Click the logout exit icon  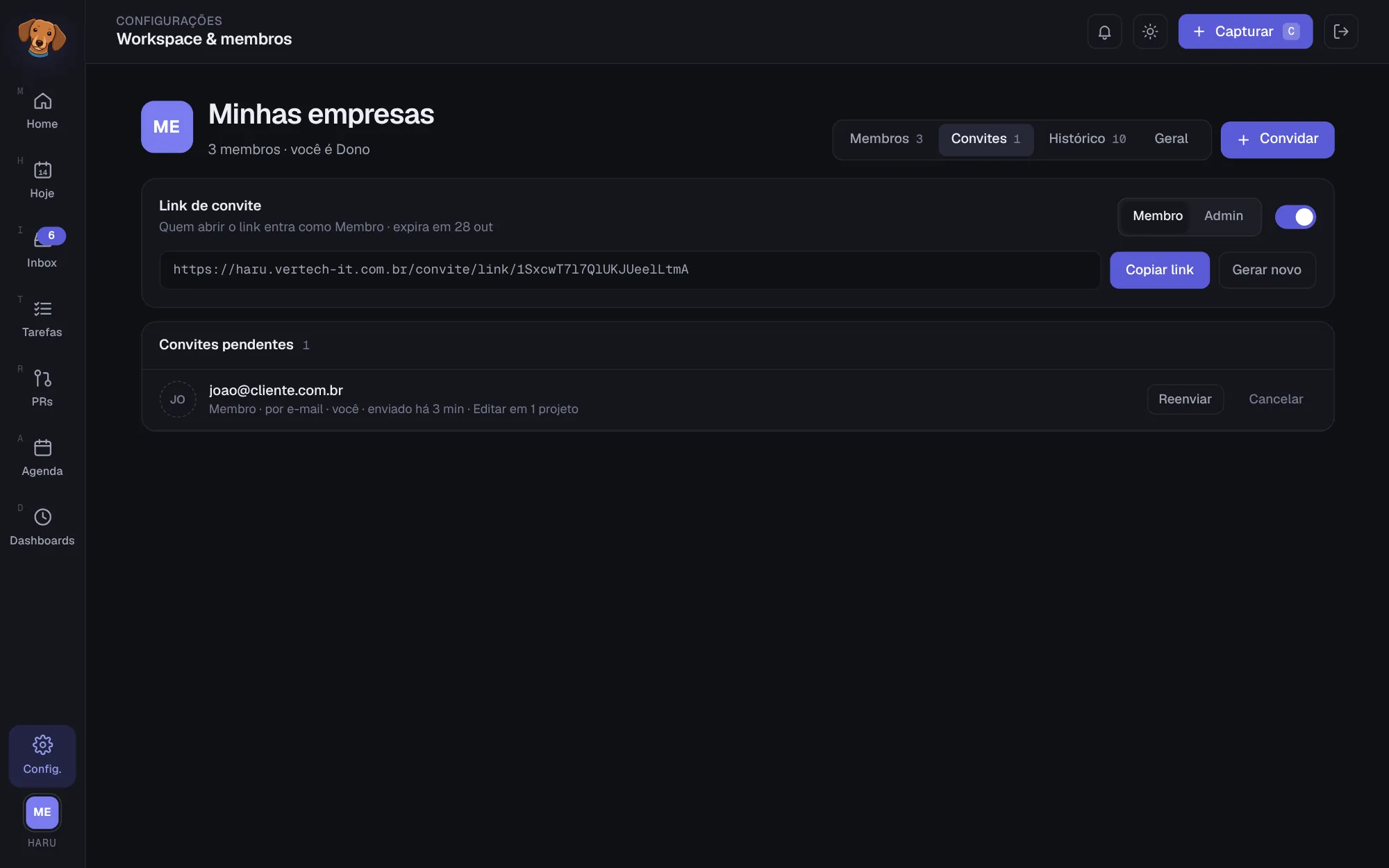coord(1341,32)
